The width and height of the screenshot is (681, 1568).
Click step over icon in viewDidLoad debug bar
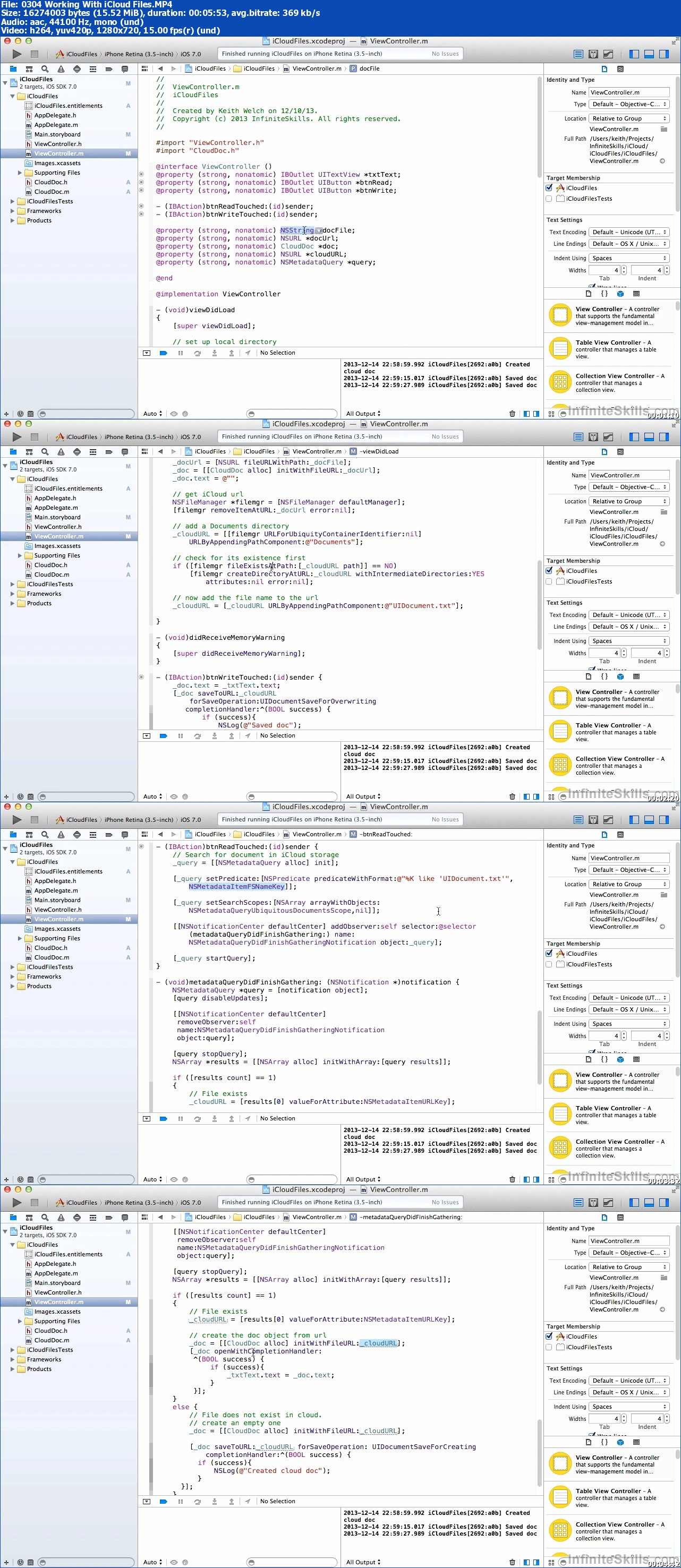(198, 736)
